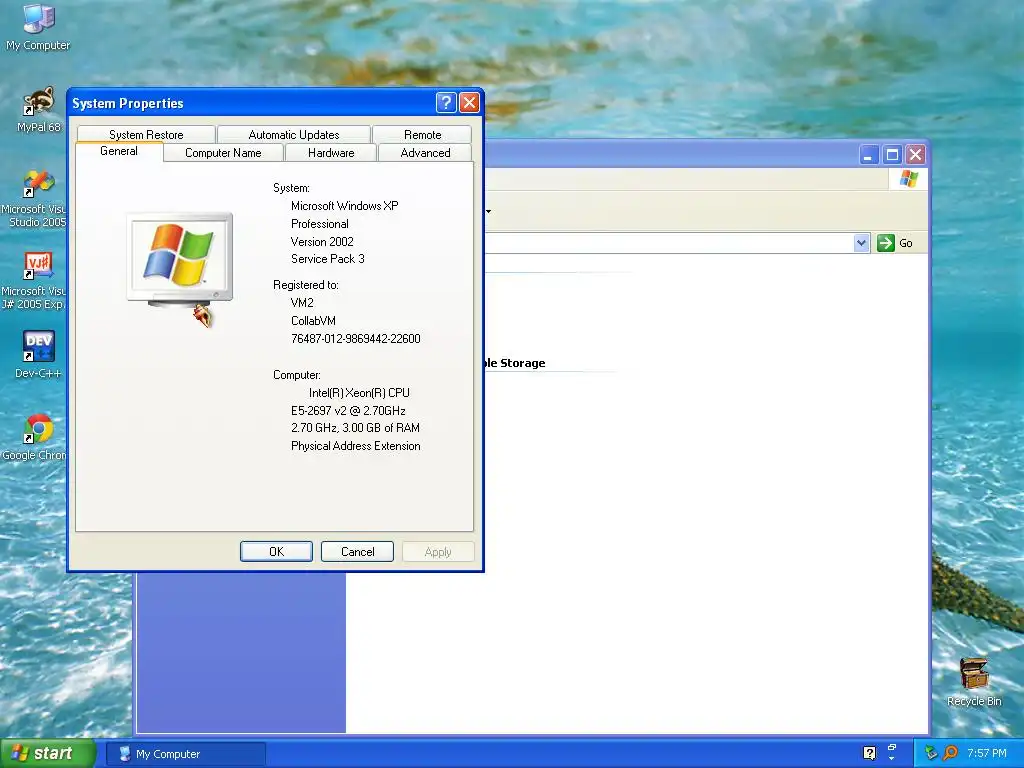Switch to the Automatic Updates tab

click(x=294, y=135)
